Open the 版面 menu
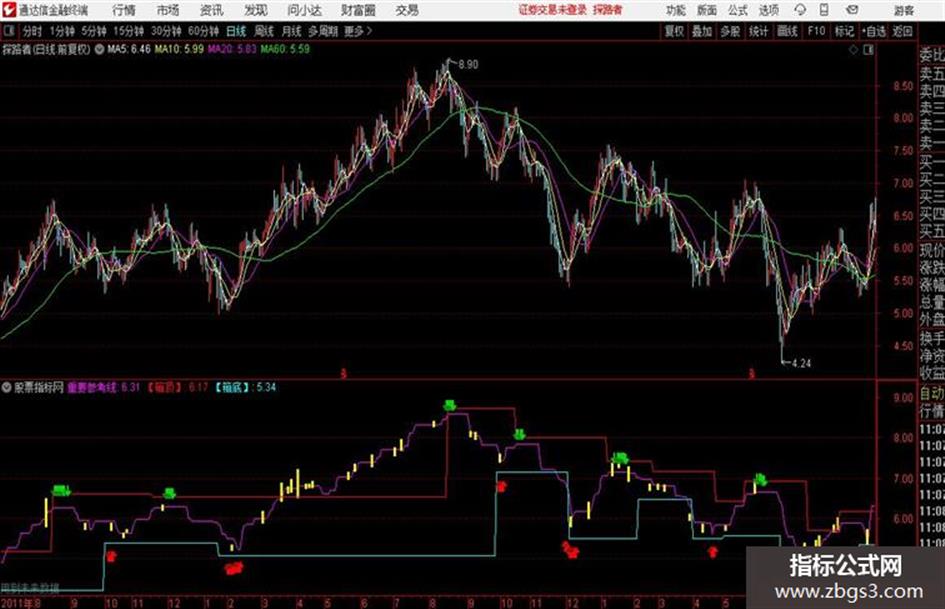Viewport: 945px width, 609px height. click(707, 10)
